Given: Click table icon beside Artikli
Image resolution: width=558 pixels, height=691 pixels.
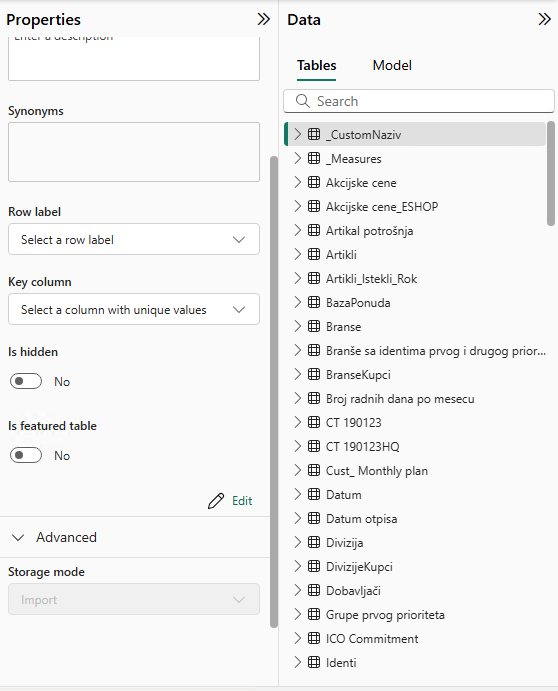Looking at the screenshot, I should (314, 254).
